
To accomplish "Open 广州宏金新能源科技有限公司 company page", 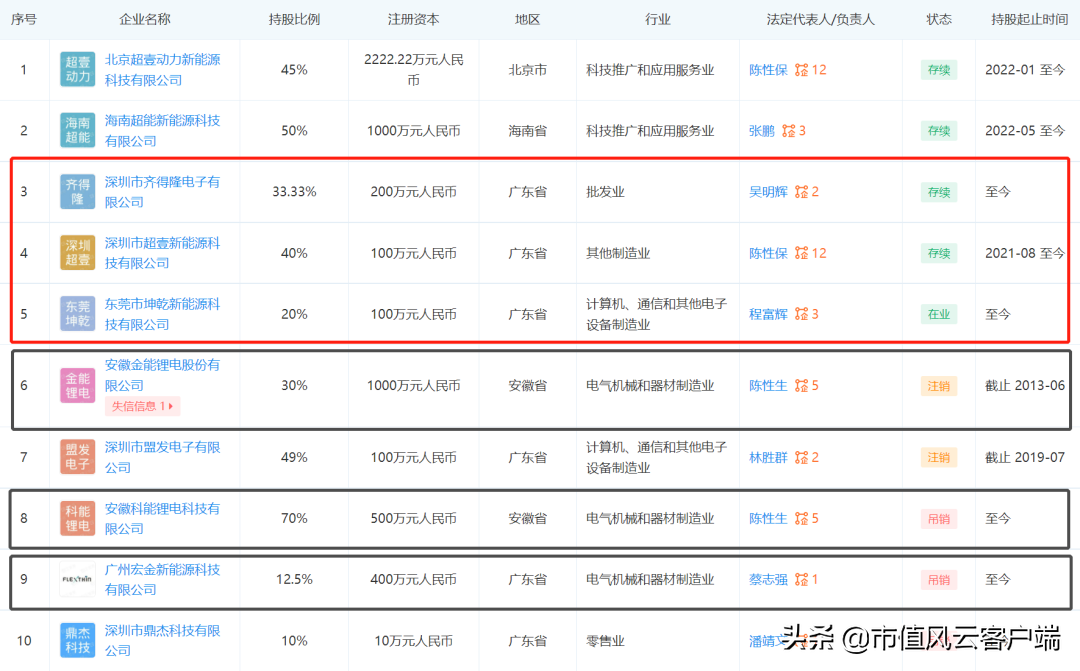I will point(163,579).
